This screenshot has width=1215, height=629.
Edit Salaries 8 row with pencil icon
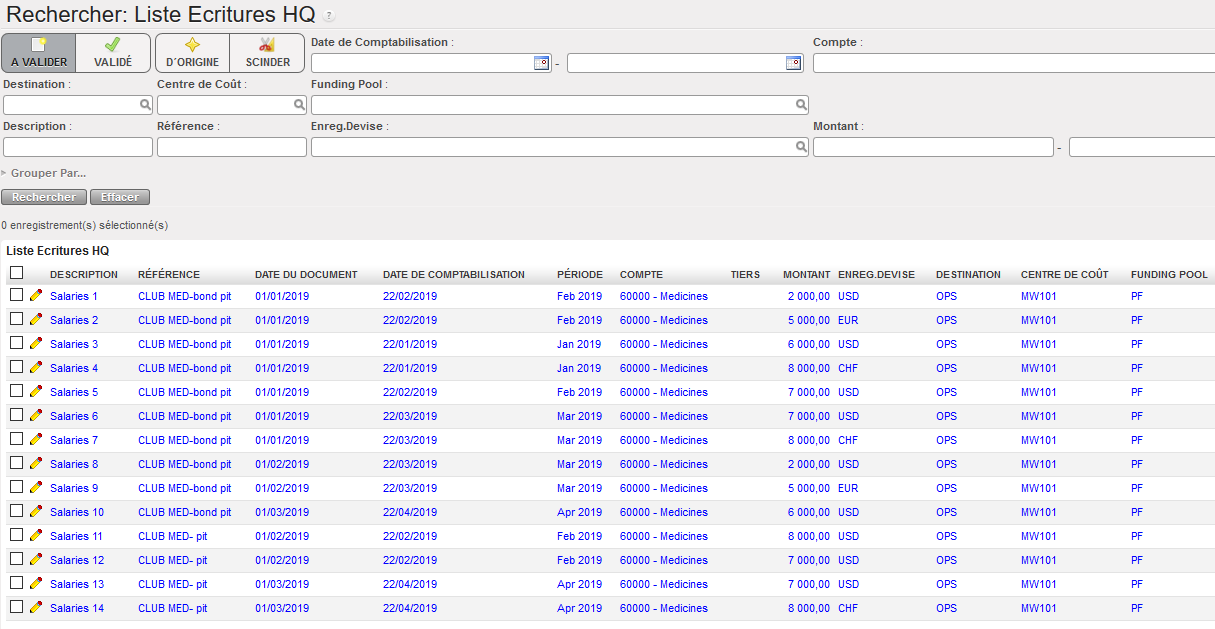pyautogui.click(x=36, y=464)
